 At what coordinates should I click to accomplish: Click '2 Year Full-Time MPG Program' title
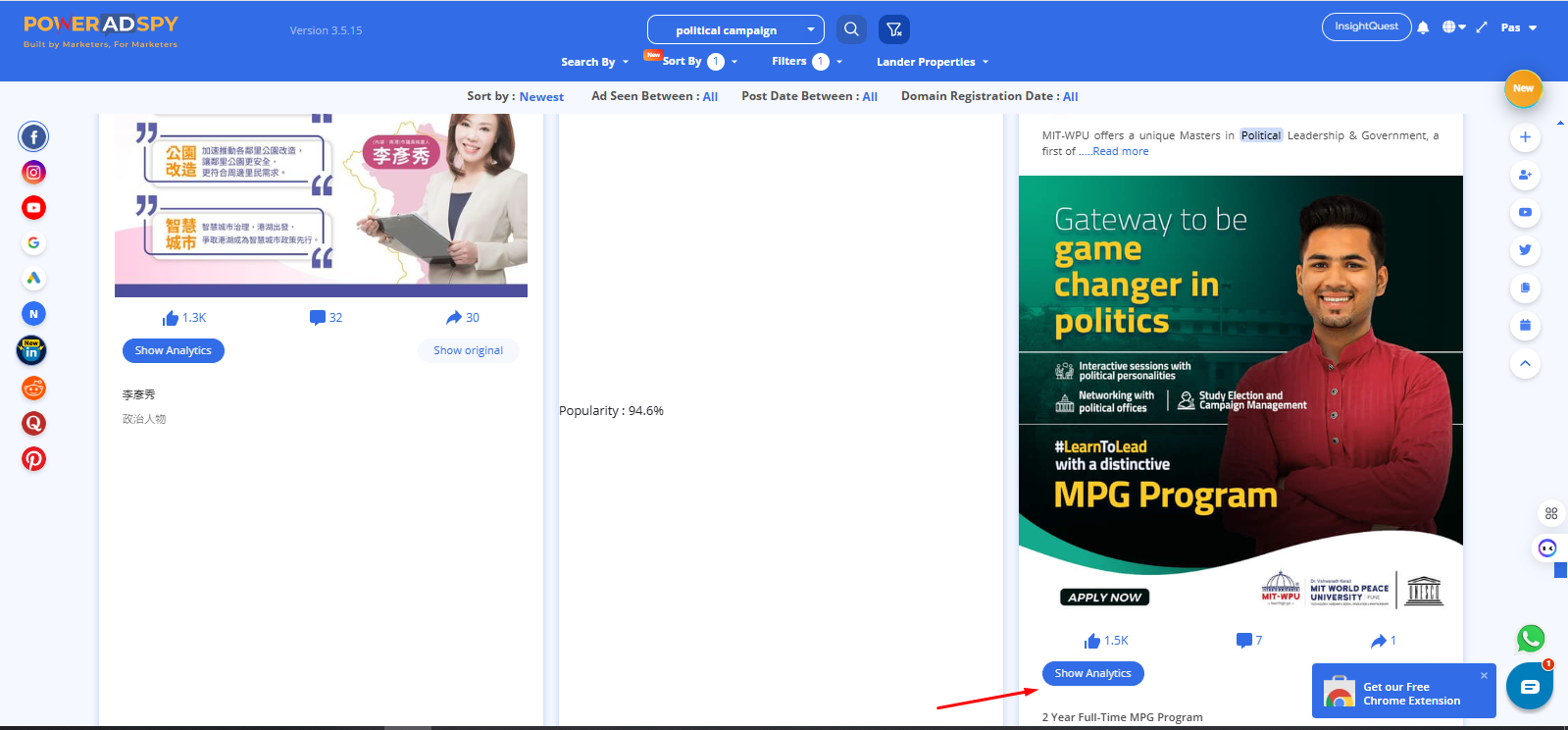1122,717
